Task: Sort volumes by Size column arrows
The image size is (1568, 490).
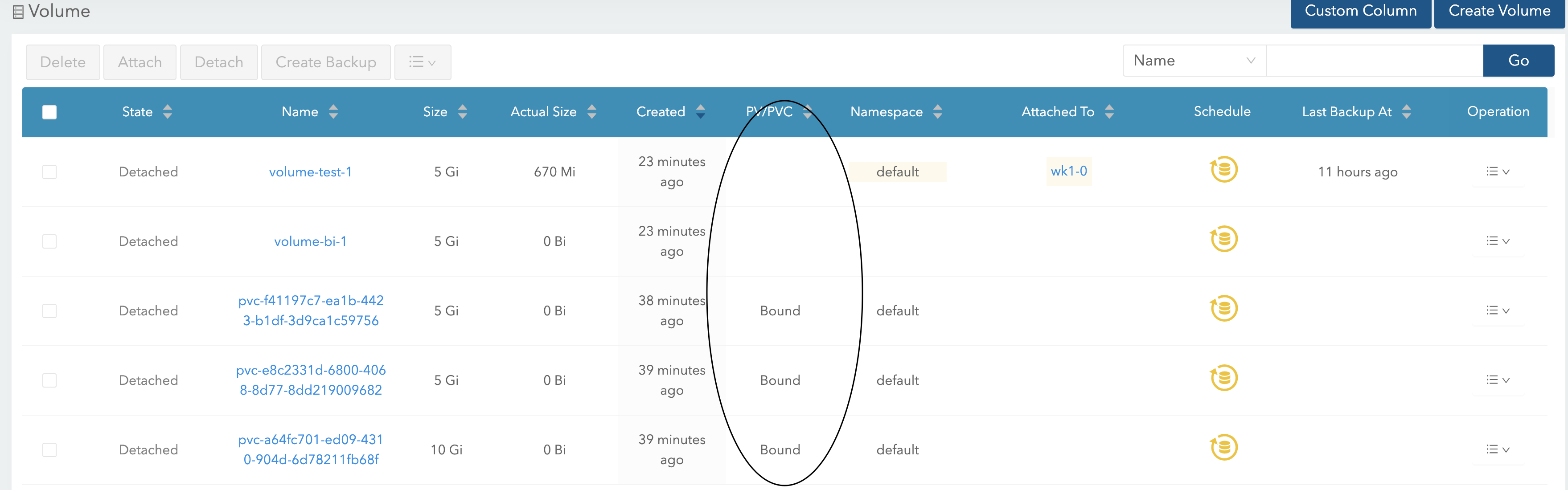Action: pyautogui.click(x=463, y=111)
